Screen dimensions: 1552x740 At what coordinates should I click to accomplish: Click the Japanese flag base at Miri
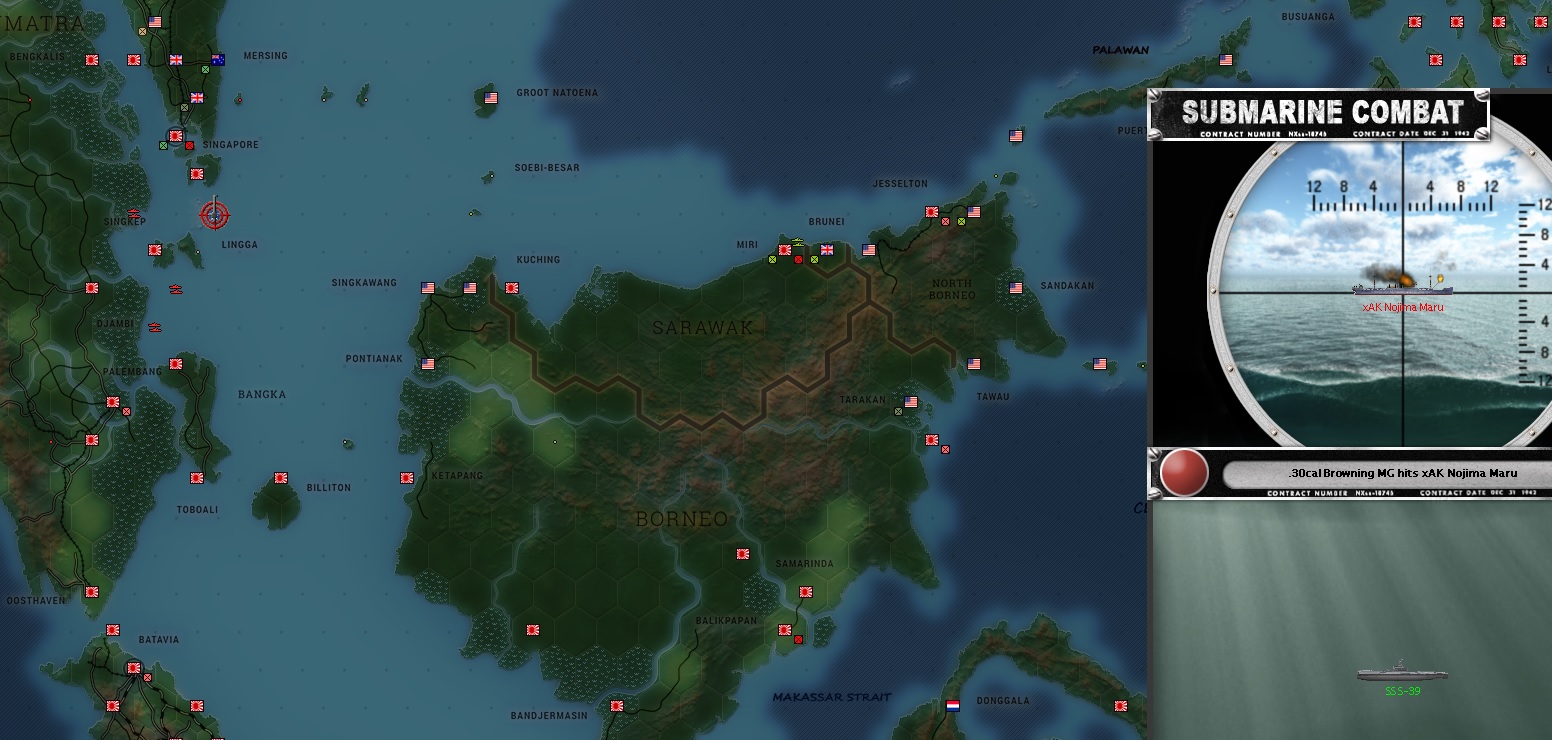[x=785, y=250]
